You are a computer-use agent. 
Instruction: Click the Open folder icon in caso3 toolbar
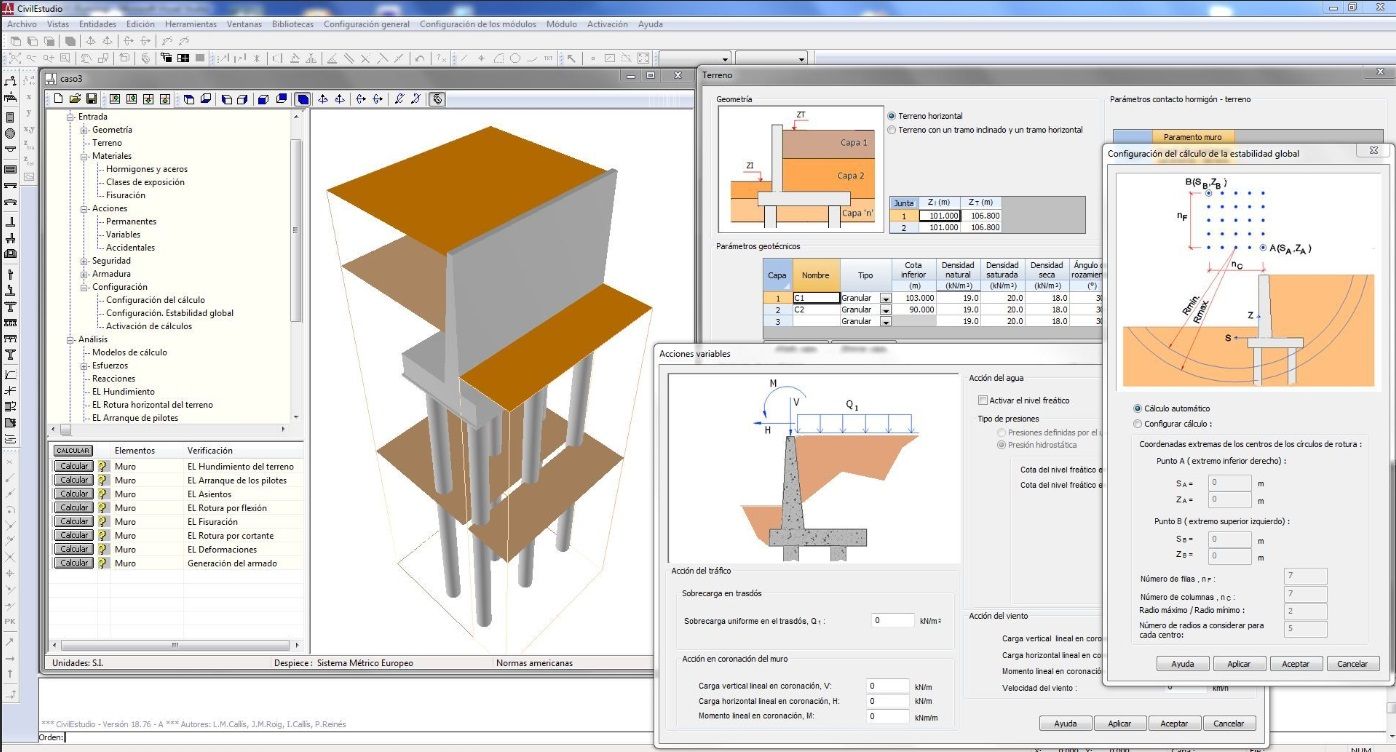pyautogui.click(x=75, y=99)
